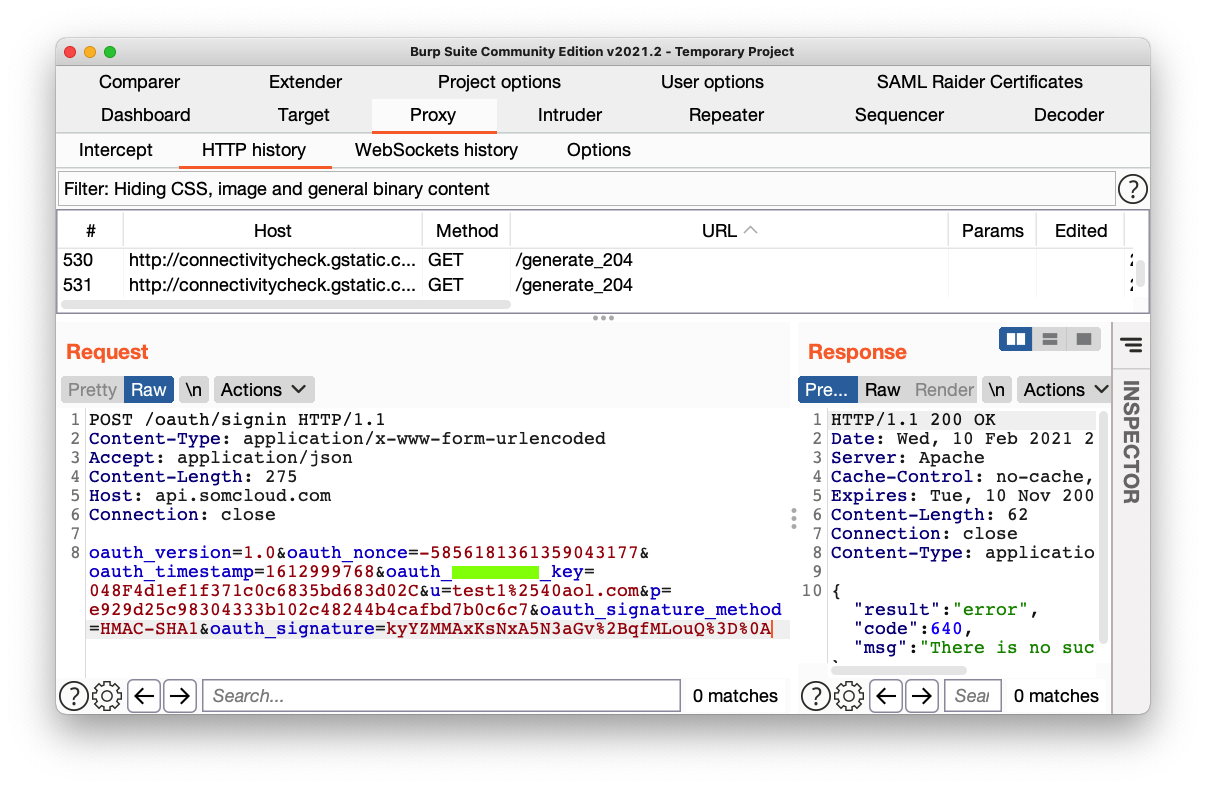Open the Comparer tab
1206x788 pixels.
(140, 82)
